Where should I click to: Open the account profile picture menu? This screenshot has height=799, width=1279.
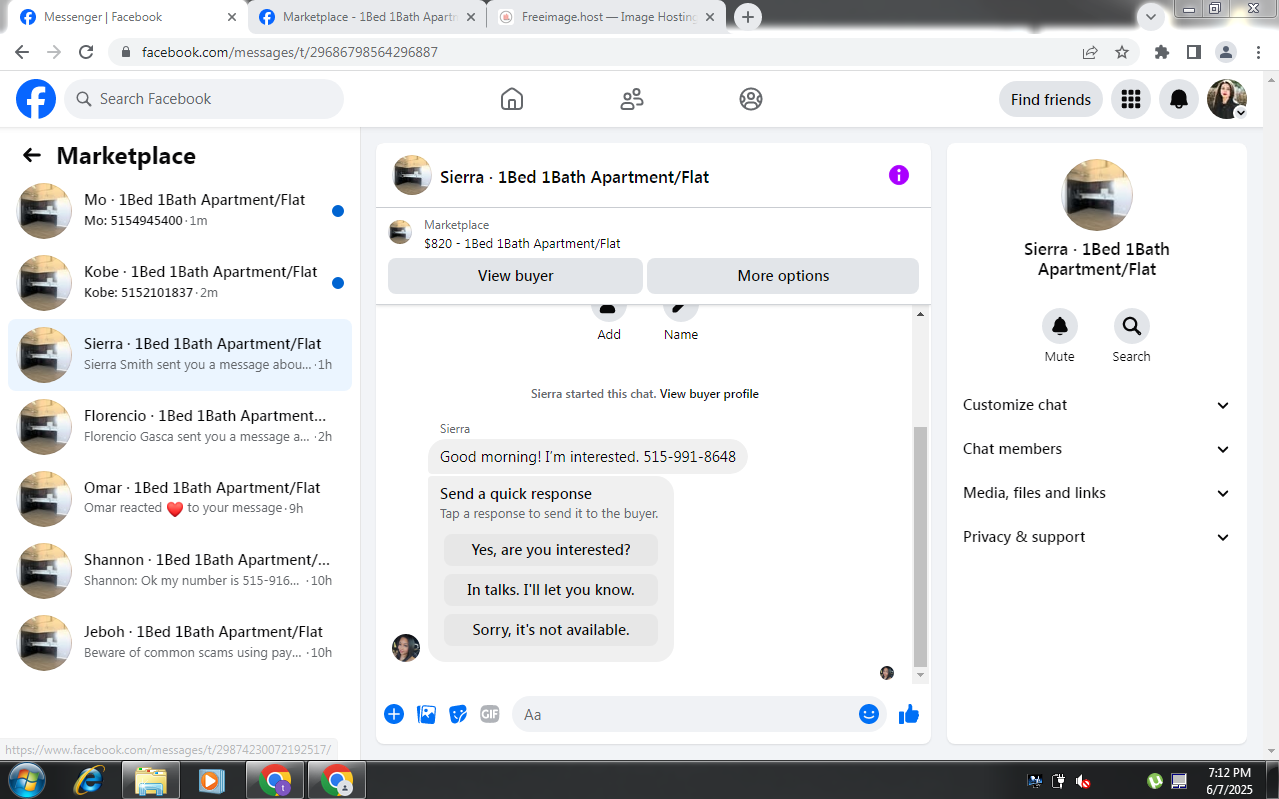click(1227, 99)
